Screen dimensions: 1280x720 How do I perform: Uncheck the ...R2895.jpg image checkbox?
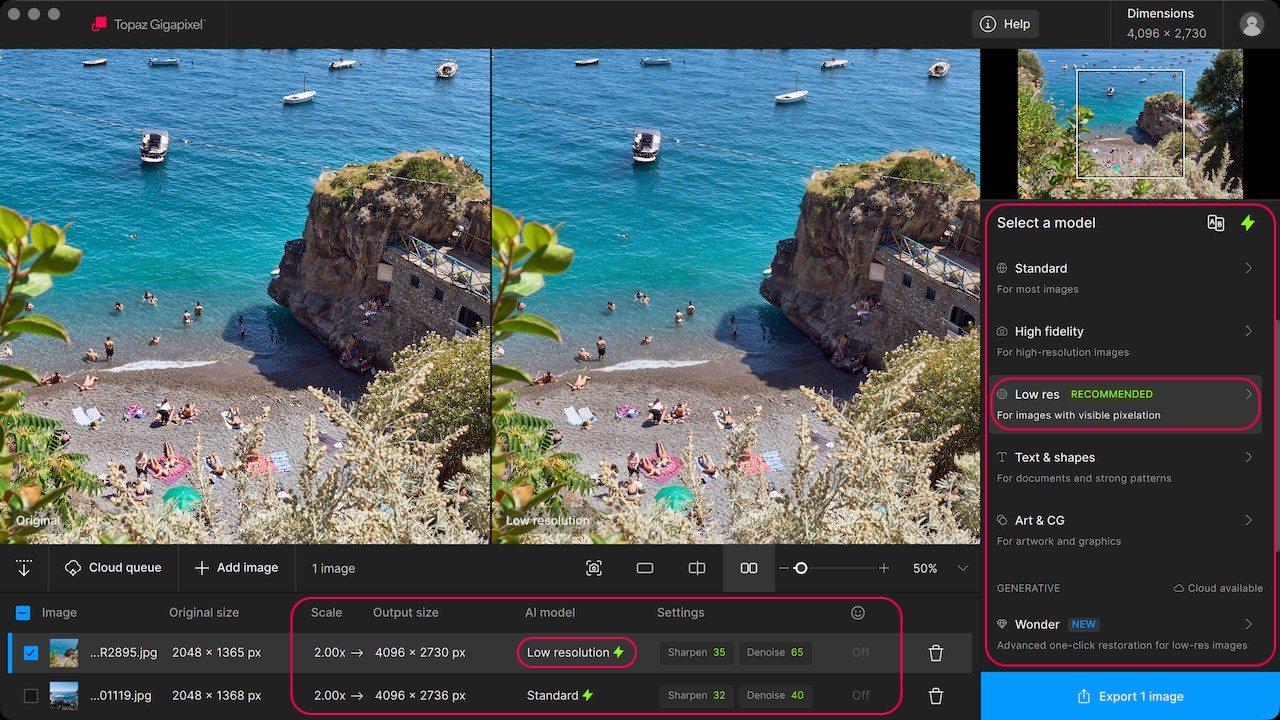pyautogui.click(x=31, y=653)
